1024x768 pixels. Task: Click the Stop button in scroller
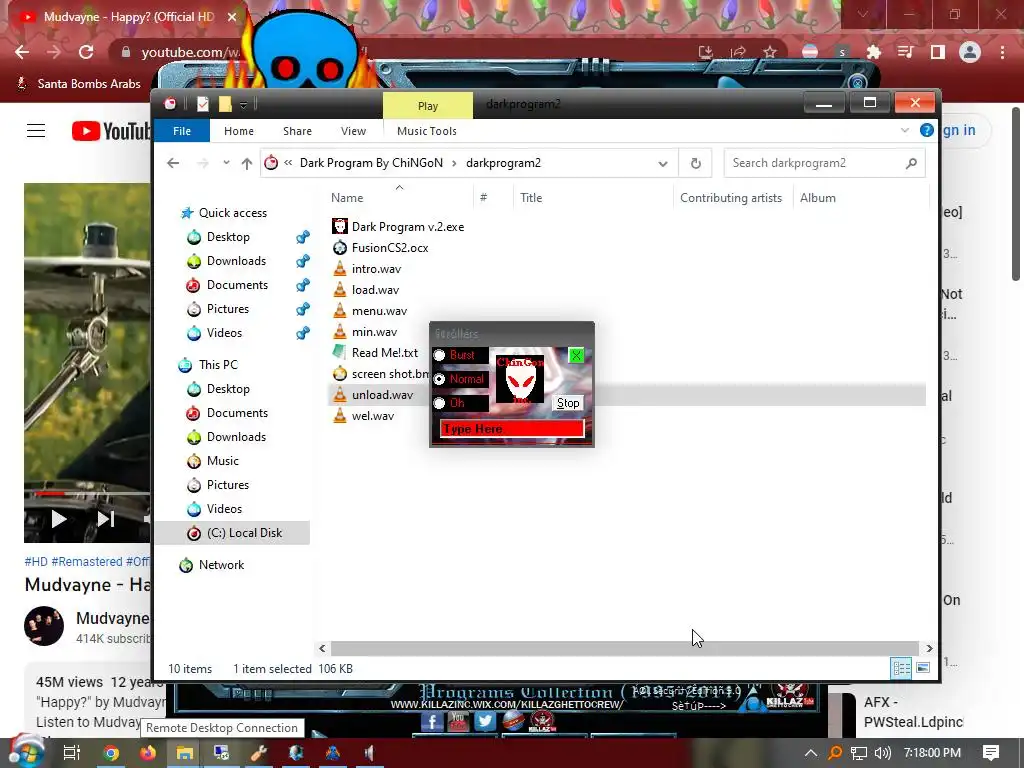568,403
